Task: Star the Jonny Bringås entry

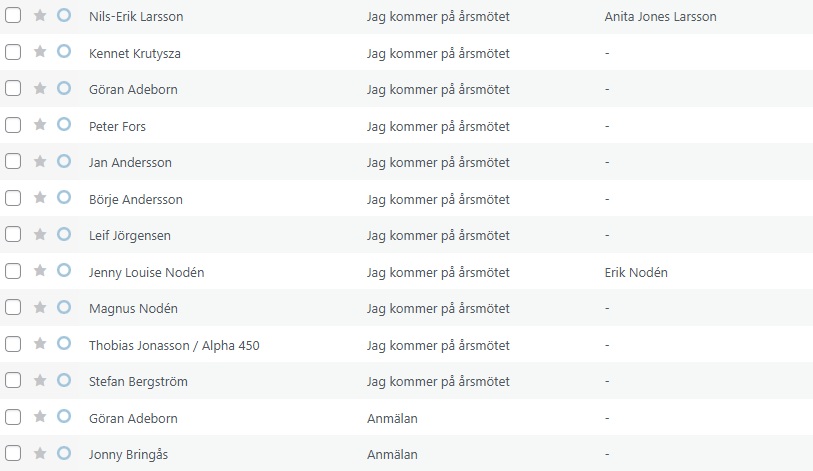Action: coord(40,454)
